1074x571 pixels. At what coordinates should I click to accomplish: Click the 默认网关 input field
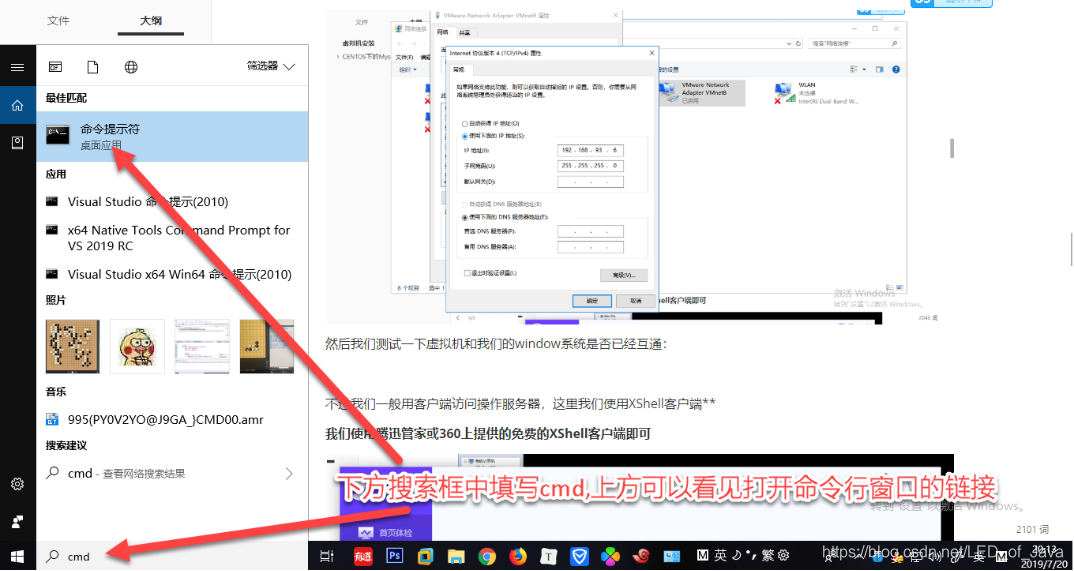click(590, 182)
